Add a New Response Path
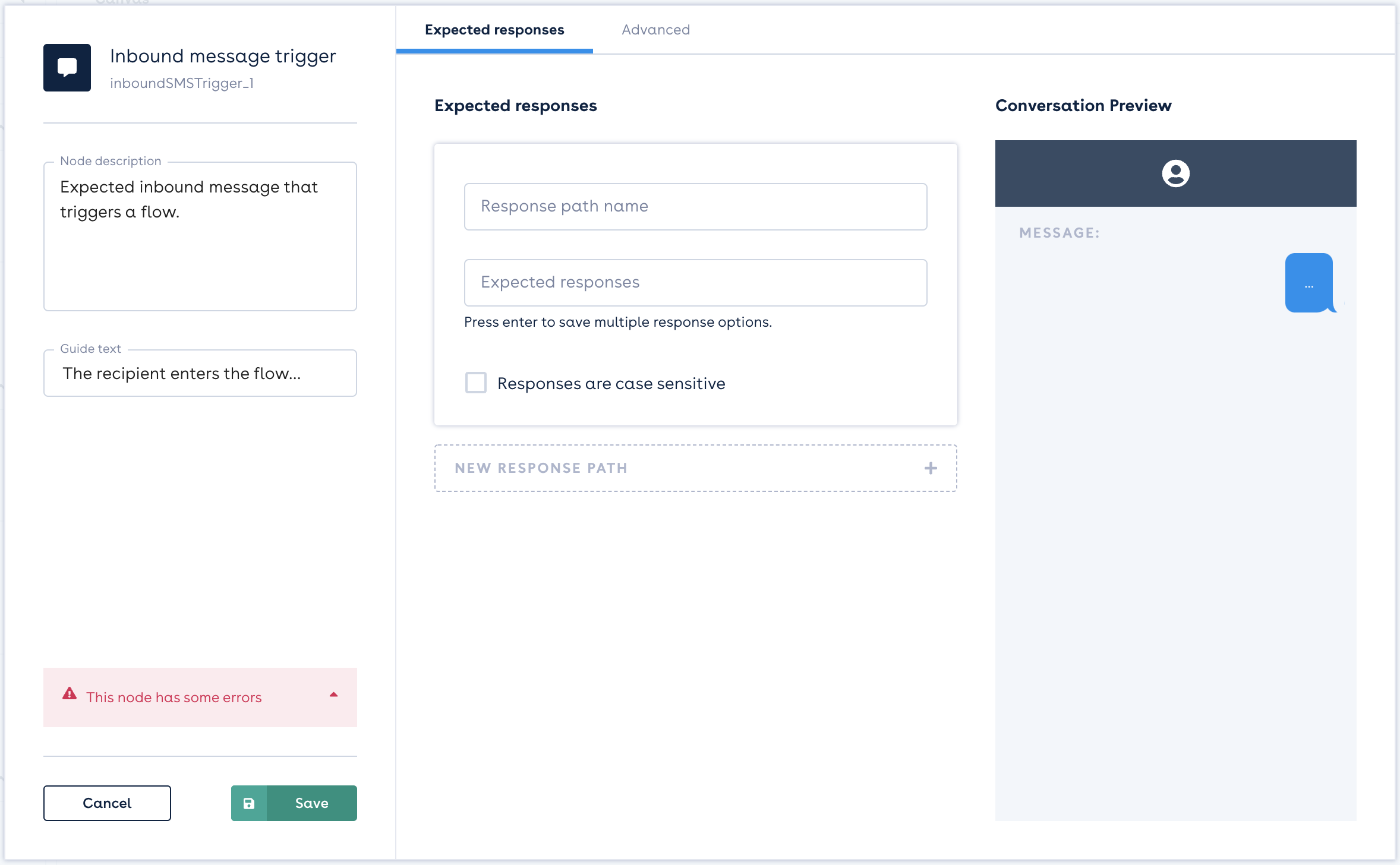Viewport: 1400px width, 865px height. pos(696,468)
